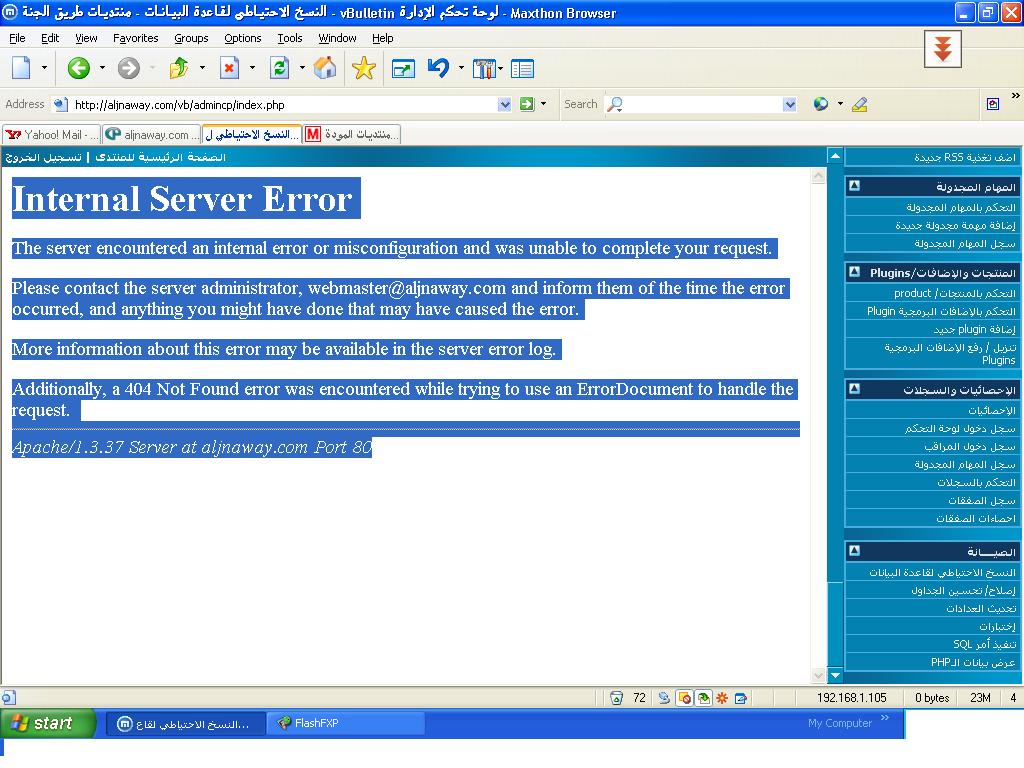The width and height of the screenshot is (1024, 768).
Task: Collapse the scheduled tasks sidebar section
Action: coord(854,186)
